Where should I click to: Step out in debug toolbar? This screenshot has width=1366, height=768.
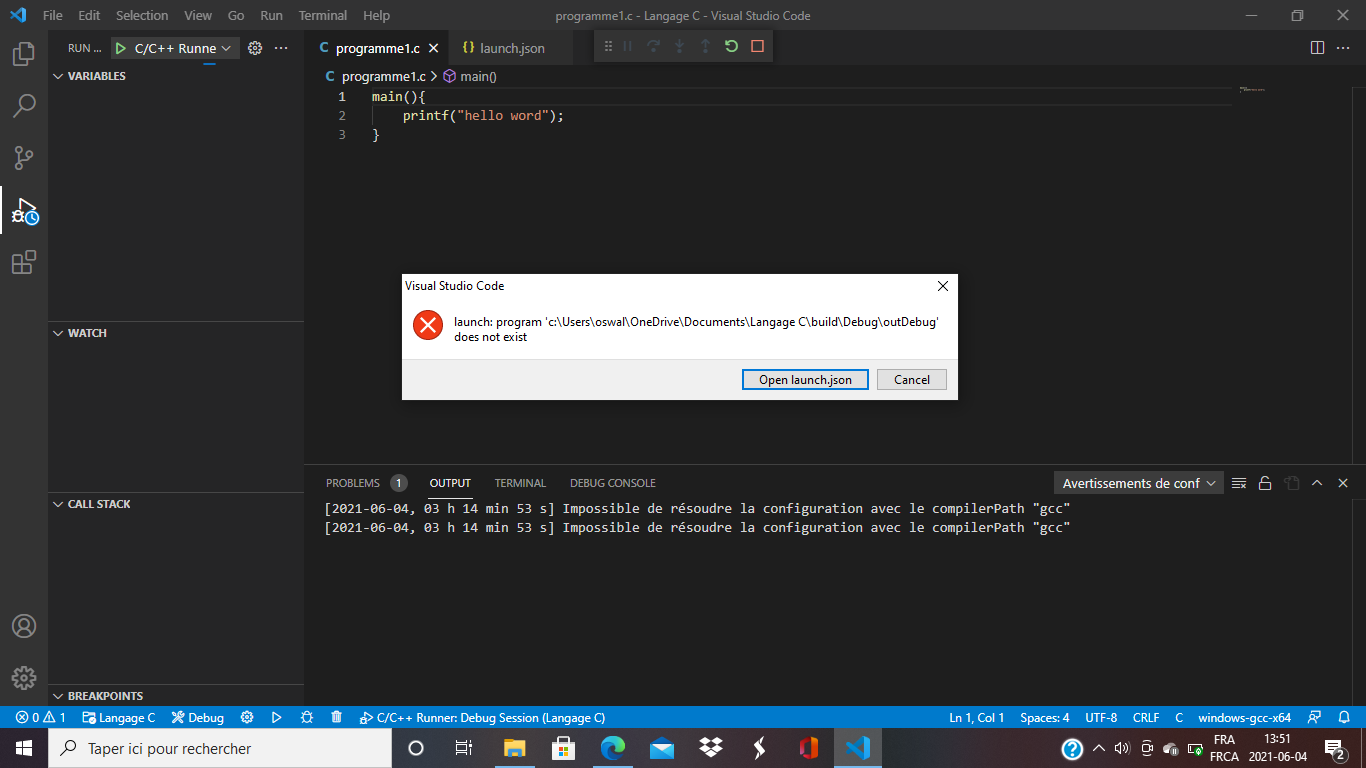tap(705, 46)
